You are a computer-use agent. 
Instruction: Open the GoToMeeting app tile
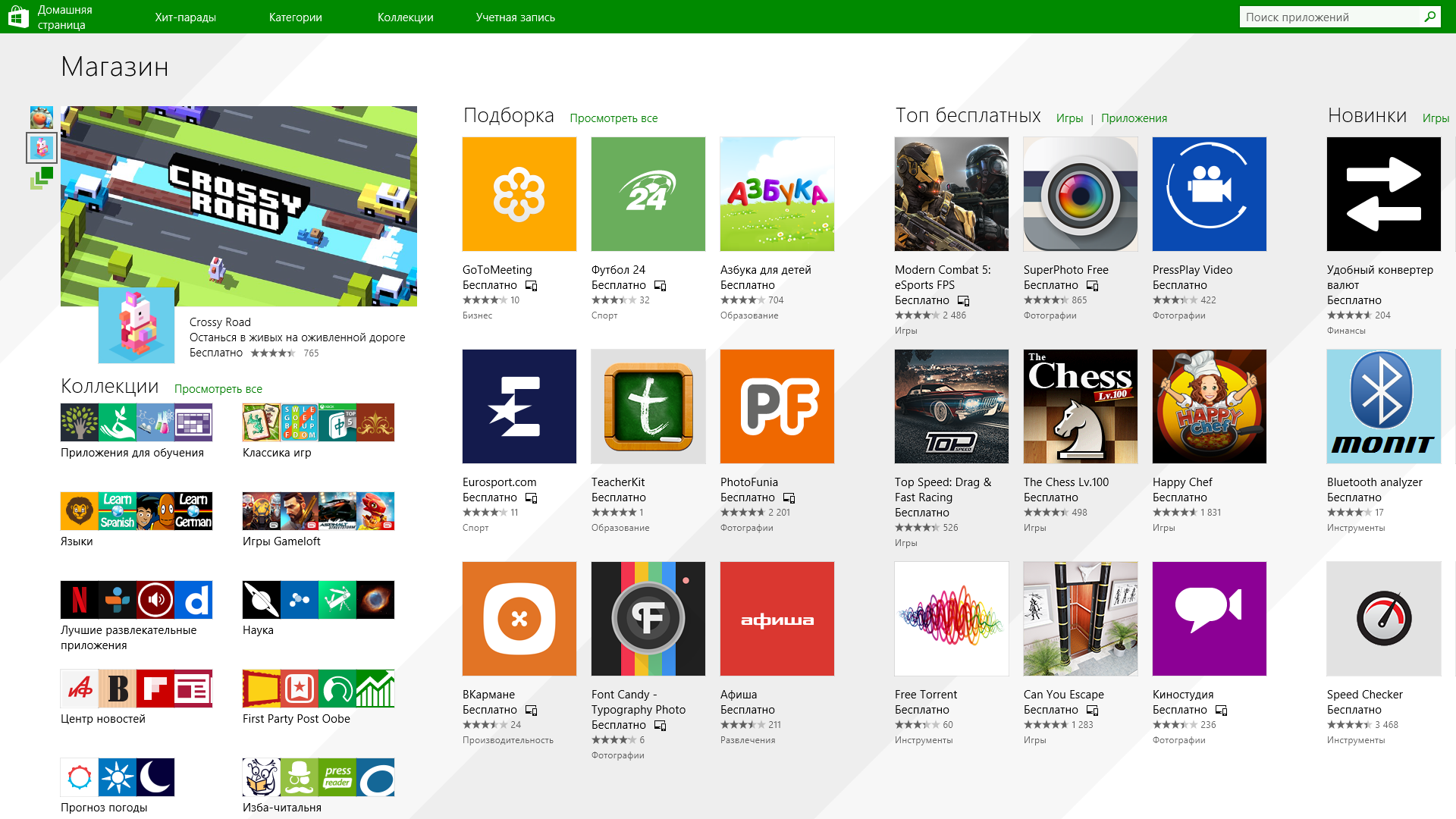click(519, 194)
